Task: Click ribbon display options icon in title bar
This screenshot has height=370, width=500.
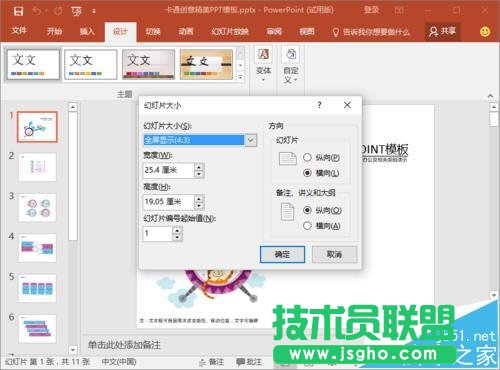Action: click(x=399, y=10)
